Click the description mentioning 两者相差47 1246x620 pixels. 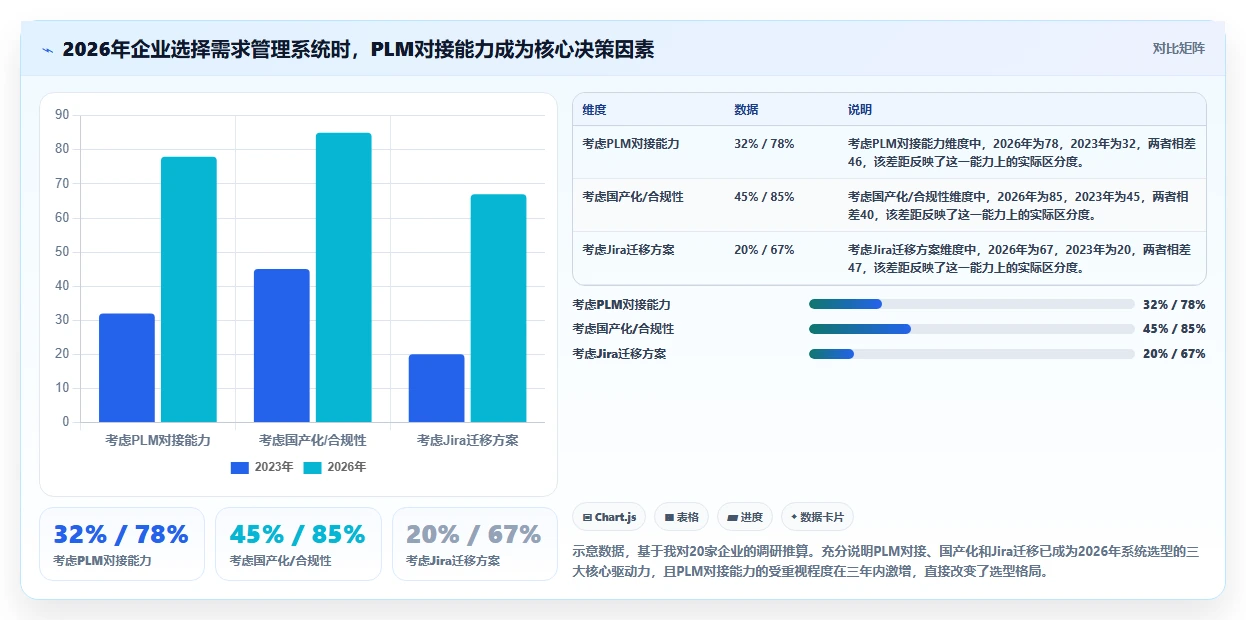point(1019,258)
